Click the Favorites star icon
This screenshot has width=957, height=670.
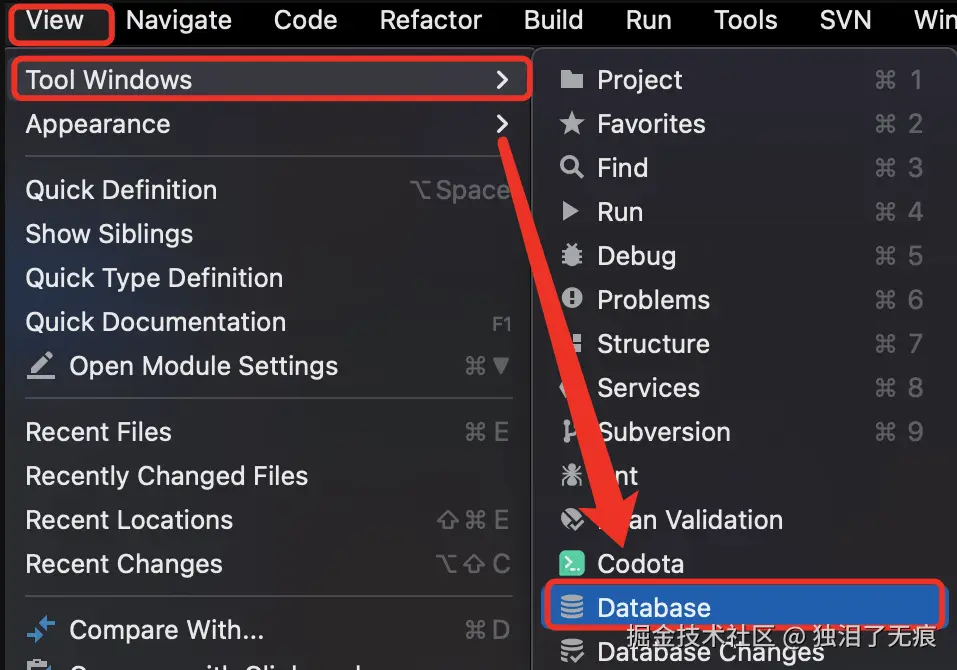pos(572,124)
